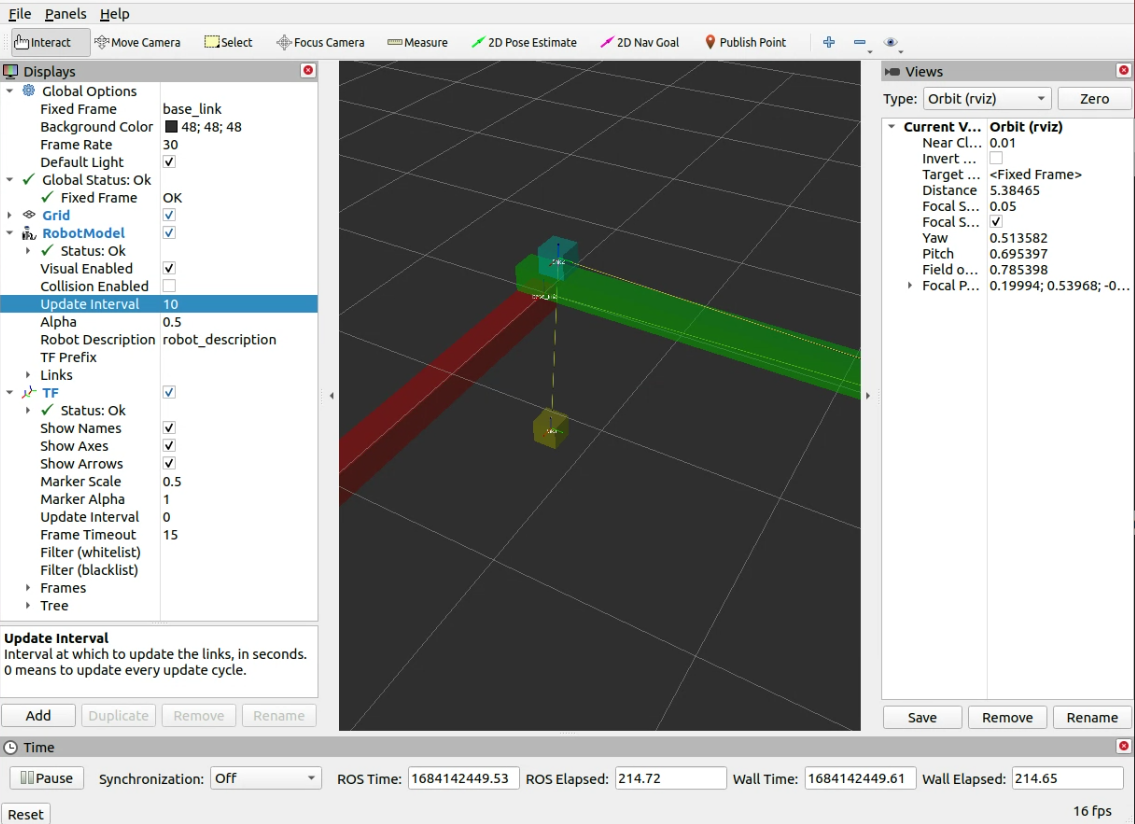Click the Background Color swatch
Image resolution: width=1135 pixels, height=824 pixels.
pos(171,126)
